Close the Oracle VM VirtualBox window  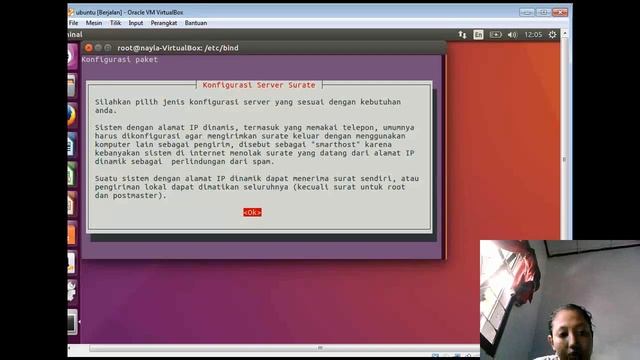coord(560,12)
